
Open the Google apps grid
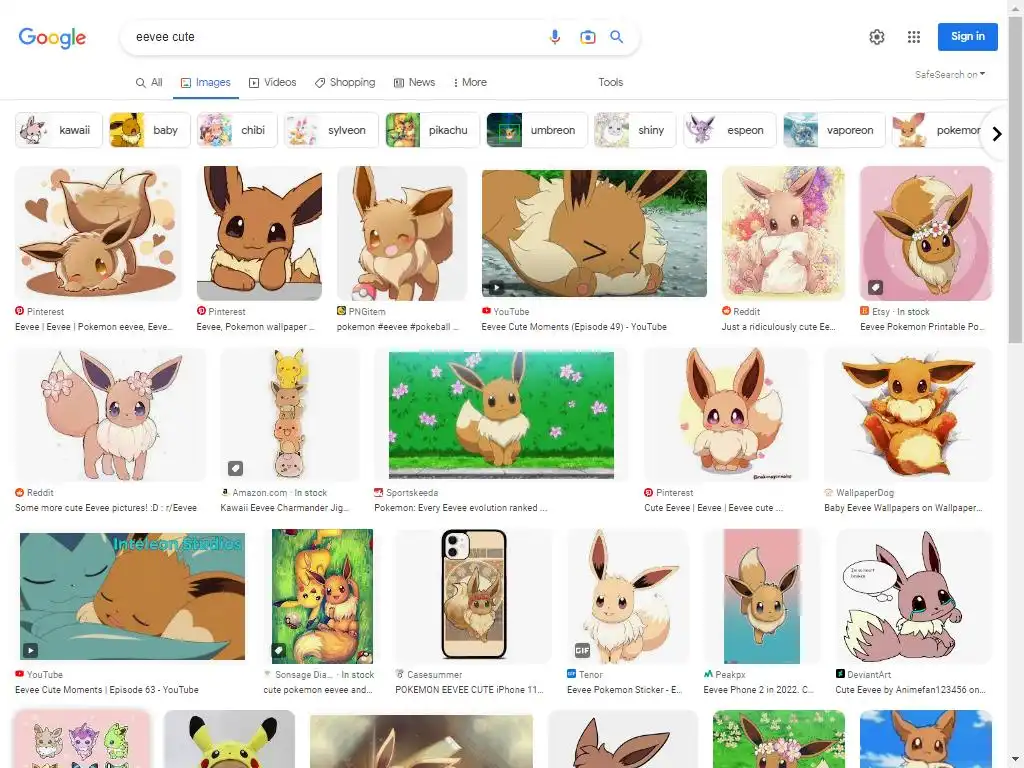(x=914, y=37)
